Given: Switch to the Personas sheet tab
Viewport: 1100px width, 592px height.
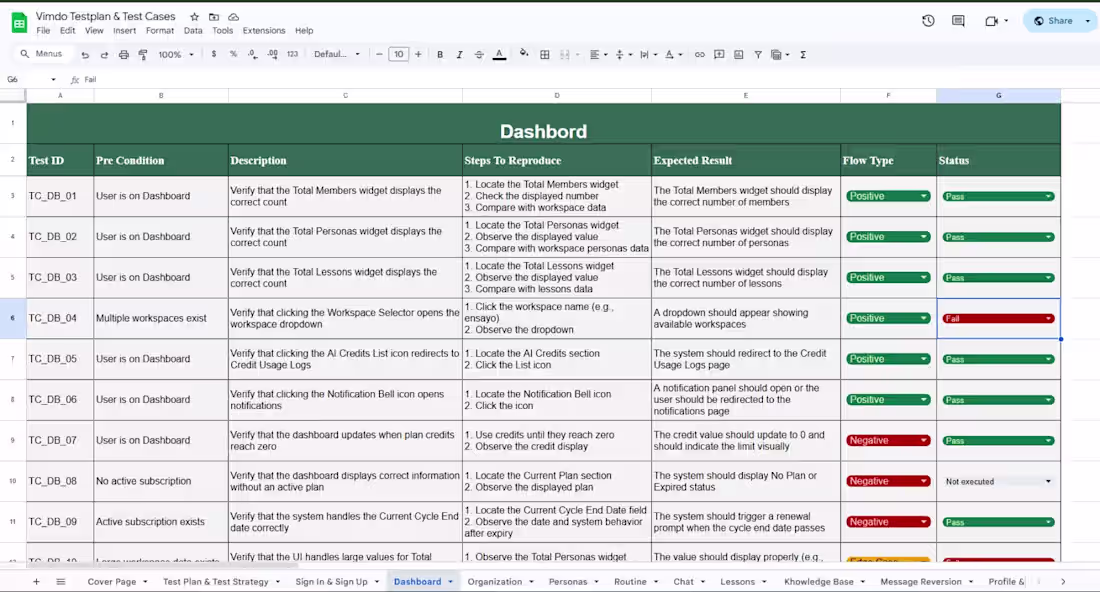Looking at the screenshot, I should pyautogui.click(x=568, y=581).
